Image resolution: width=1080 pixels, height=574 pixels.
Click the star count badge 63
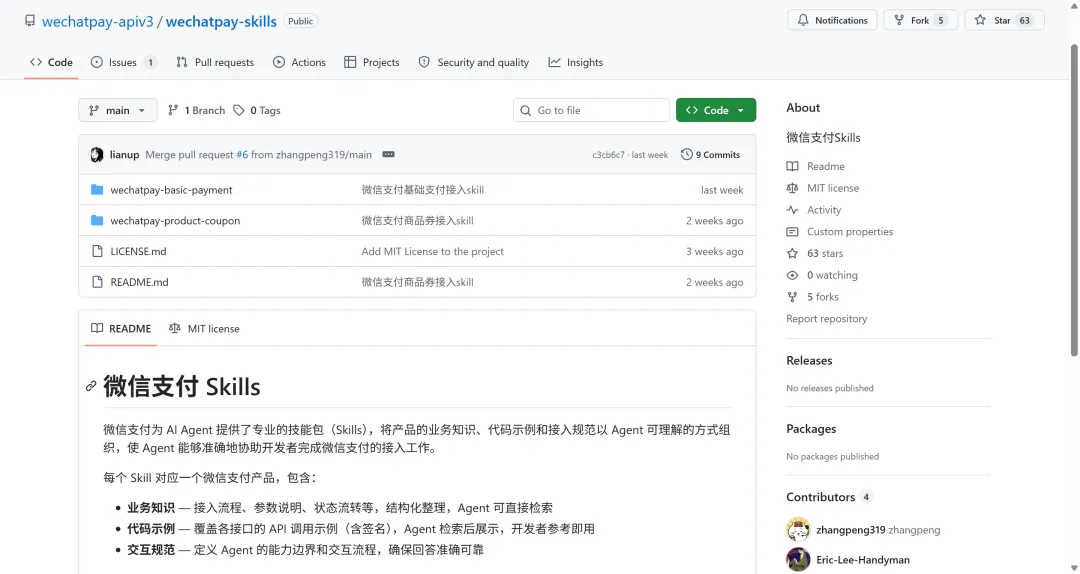coord(1025,21)
